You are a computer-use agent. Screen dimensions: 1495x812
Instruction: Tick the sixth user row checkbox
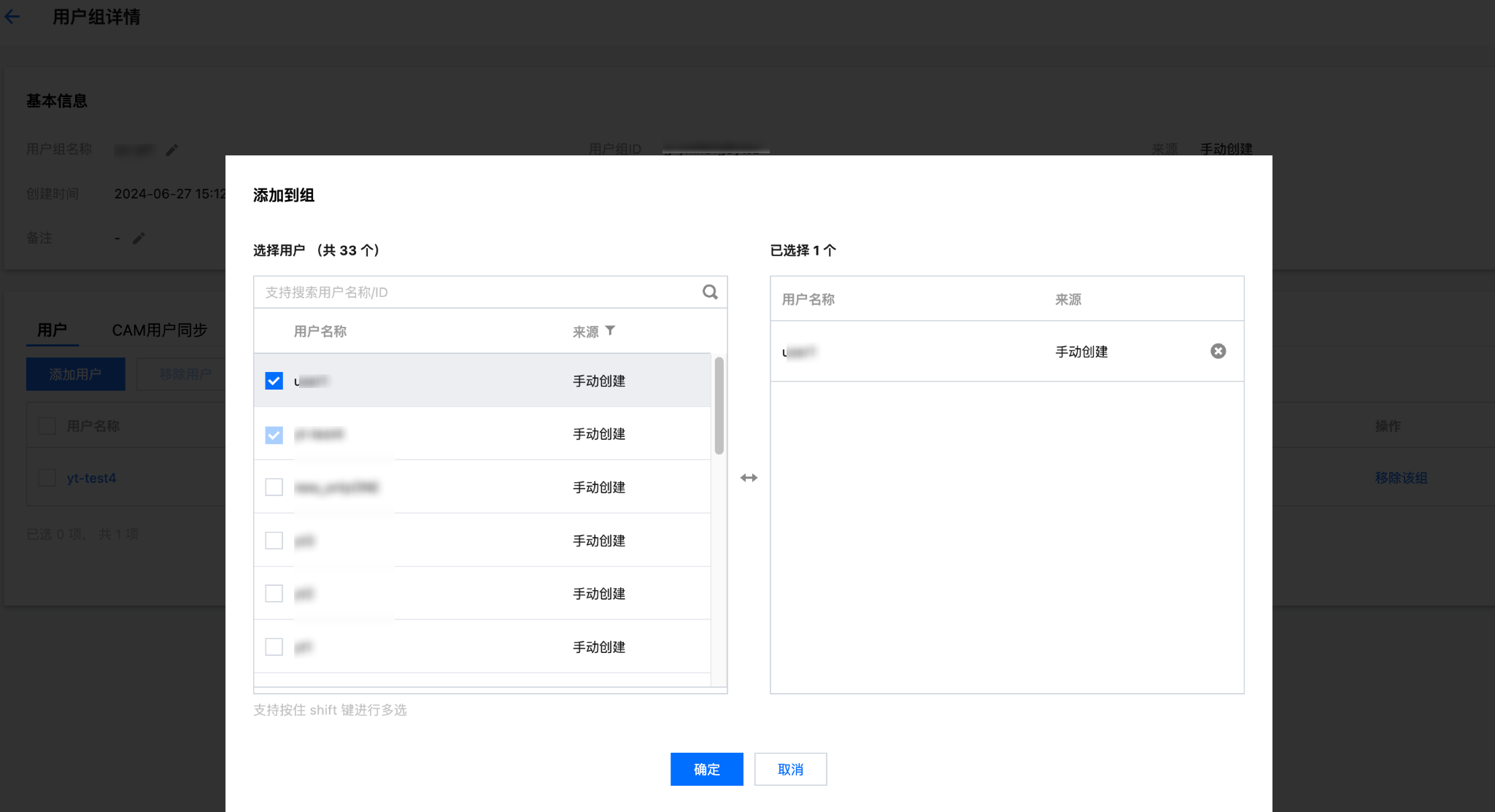(274, 647)
